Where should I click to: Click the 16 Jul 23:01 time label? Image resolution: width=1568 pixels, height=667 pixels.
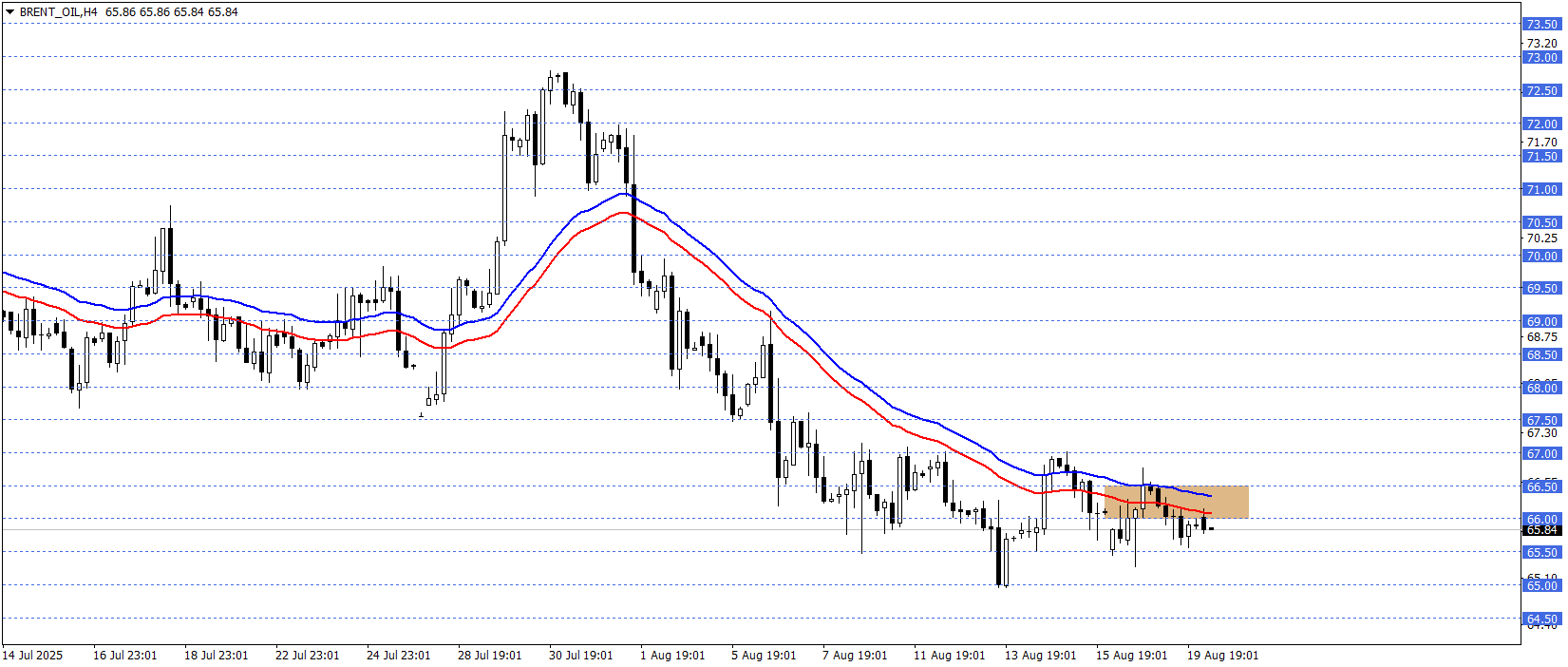click(125, 656)
